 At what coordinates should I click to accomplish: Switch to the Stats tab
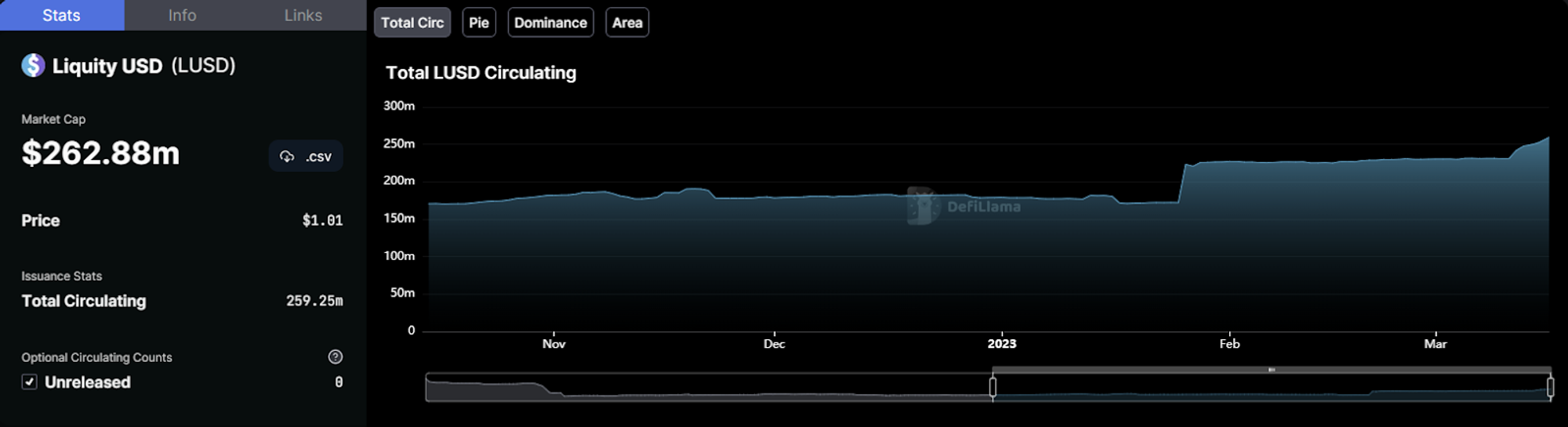(61, 15)
